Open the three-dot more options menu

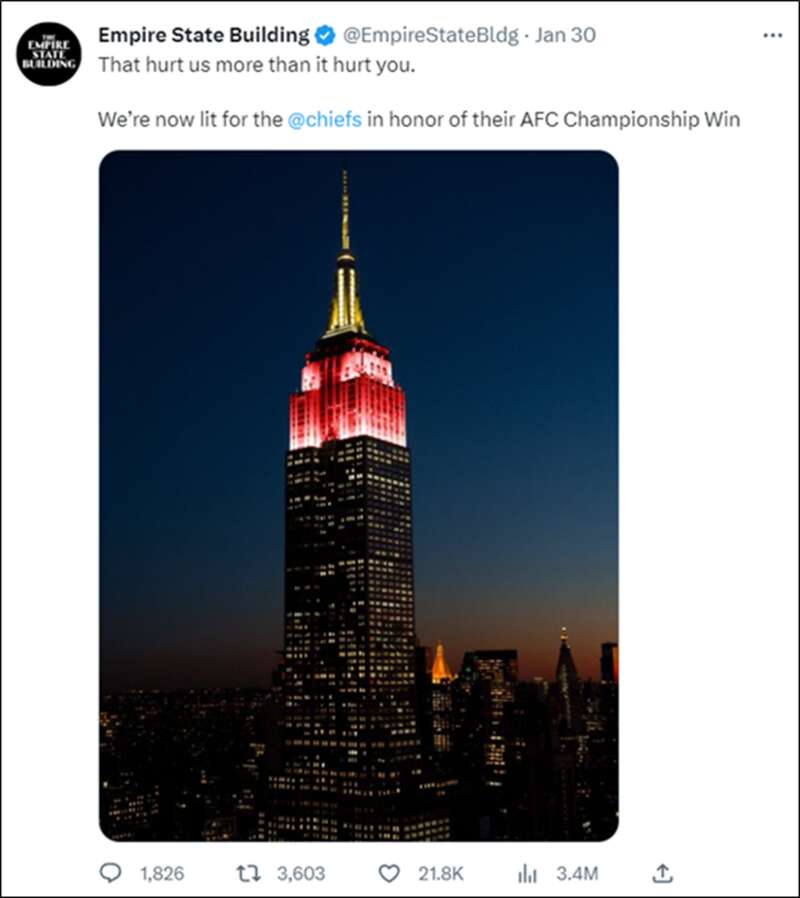pos(772,35)
